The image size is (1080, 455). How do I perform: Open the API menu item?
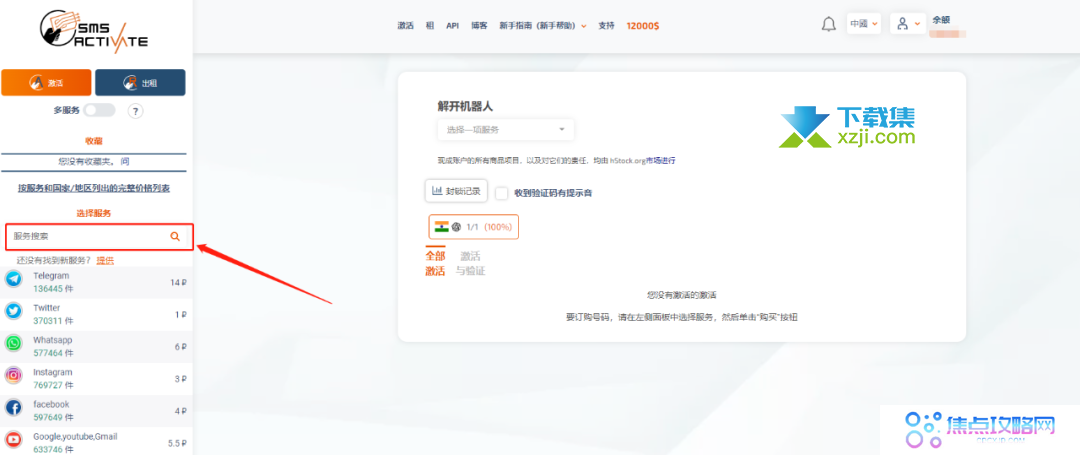click(453, 25)
